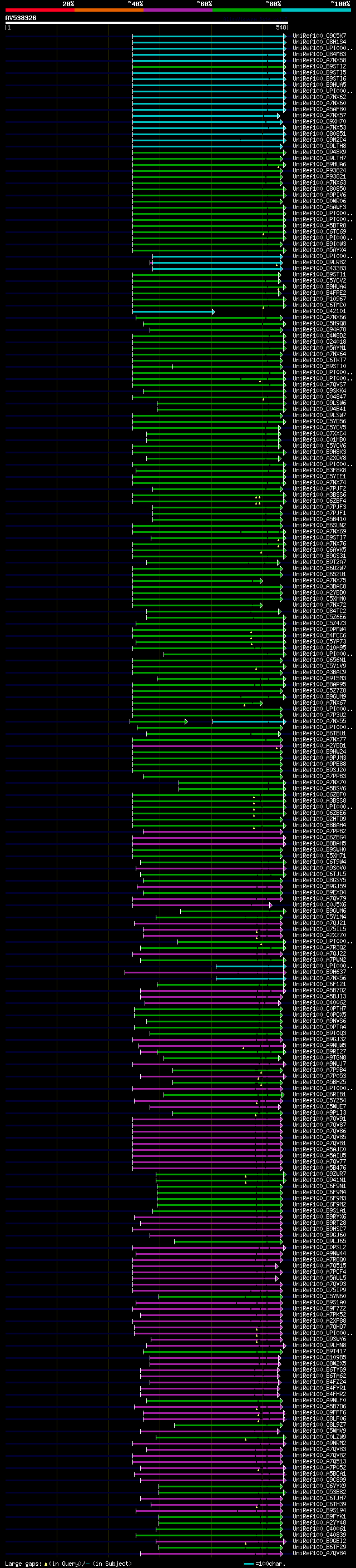356x1568 pixels.
Task: Open hit UniRef100_C6TKT7
Action: coord(319,360)
